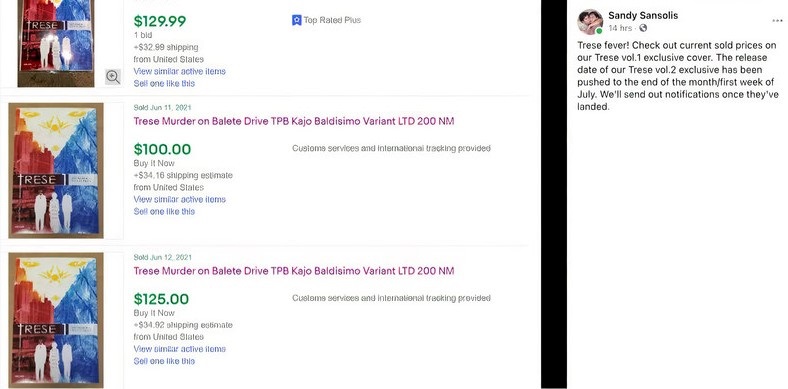Open the $125.00 Trese Murder on Balete Drive listing title
The width and height of the screenshot is (788, 389).
pyautogui.click(x=293, y=271)
